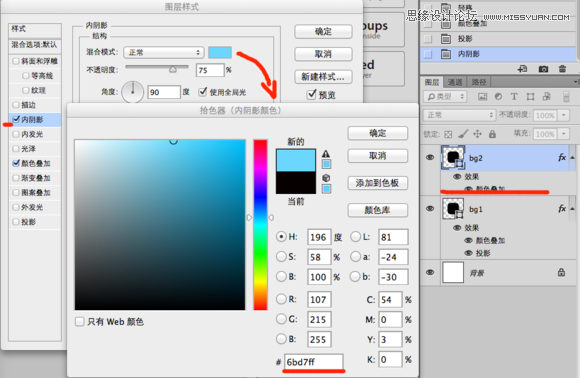This screenshot has width=580, height=378.
Task: Click the search icon in the 类型 filter
Action: click(x=431, y=97)
